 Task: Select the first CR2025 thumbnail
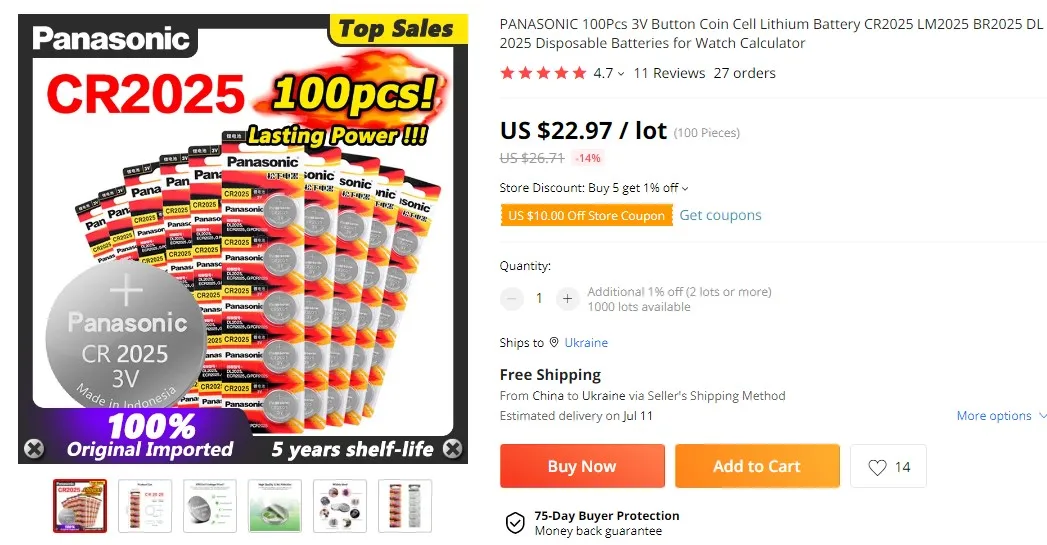coord(80,506)
